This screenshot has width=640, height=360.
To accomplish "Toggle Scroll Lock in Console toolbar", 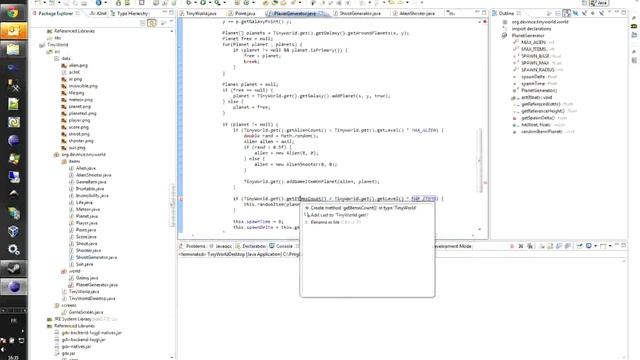I will point(550,246).
